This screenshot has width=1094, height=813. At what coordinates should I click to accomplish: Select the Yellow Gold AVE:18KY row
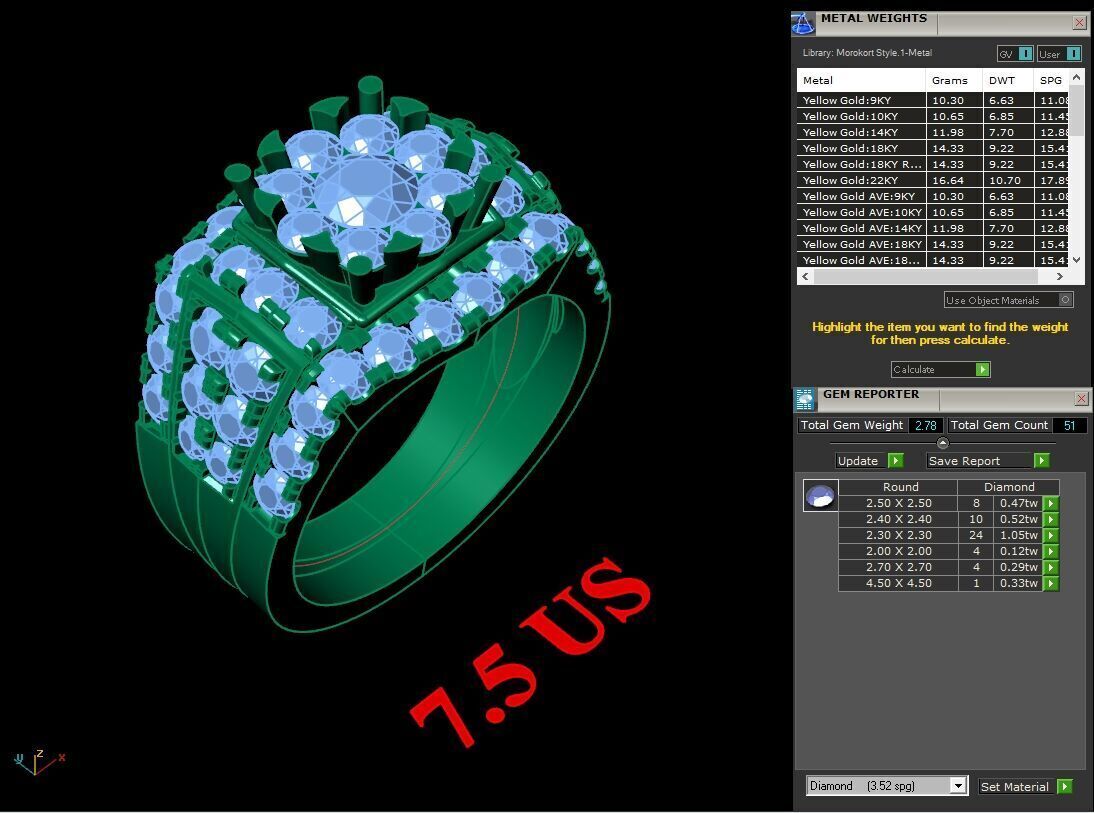[932, 245]
